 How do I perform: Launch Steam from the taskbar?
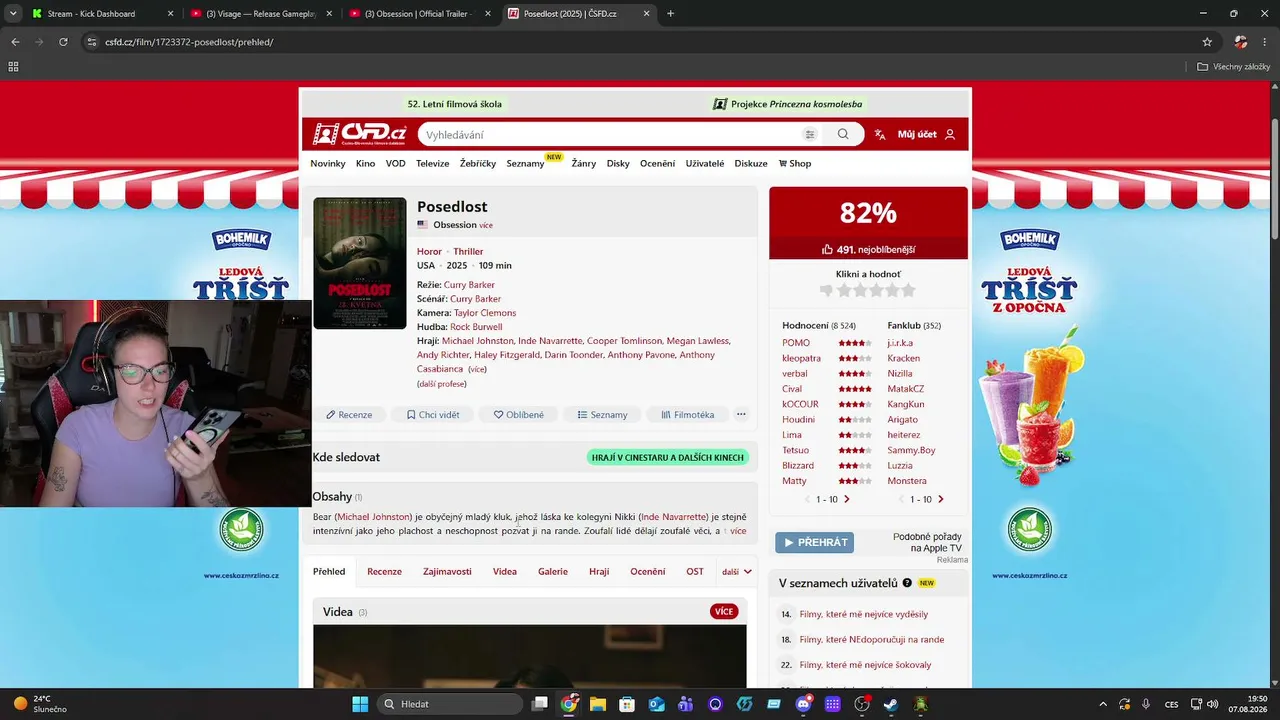(x=891, y=704)
